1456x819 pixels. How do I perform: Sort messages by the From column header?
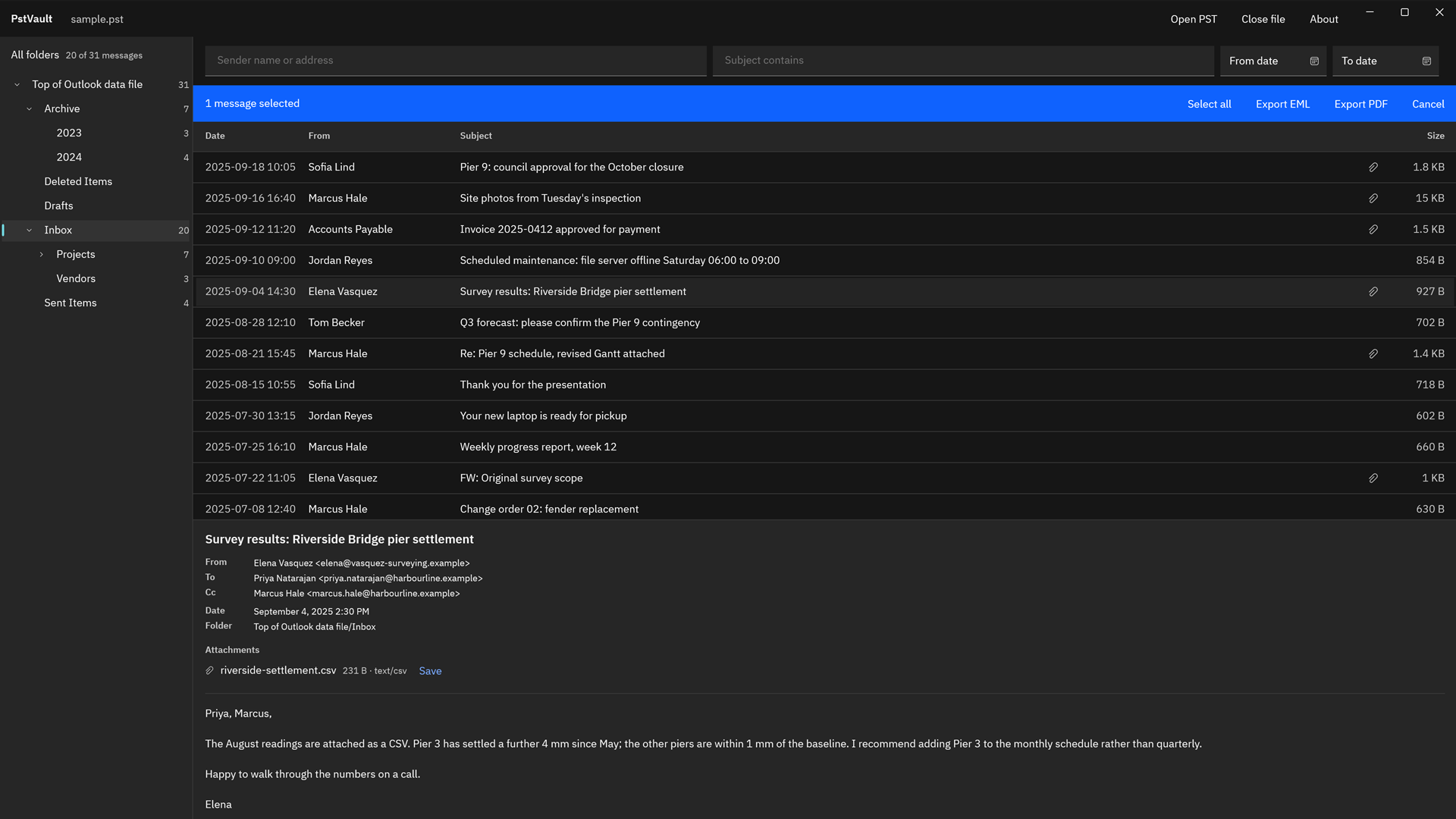(319, 136)
